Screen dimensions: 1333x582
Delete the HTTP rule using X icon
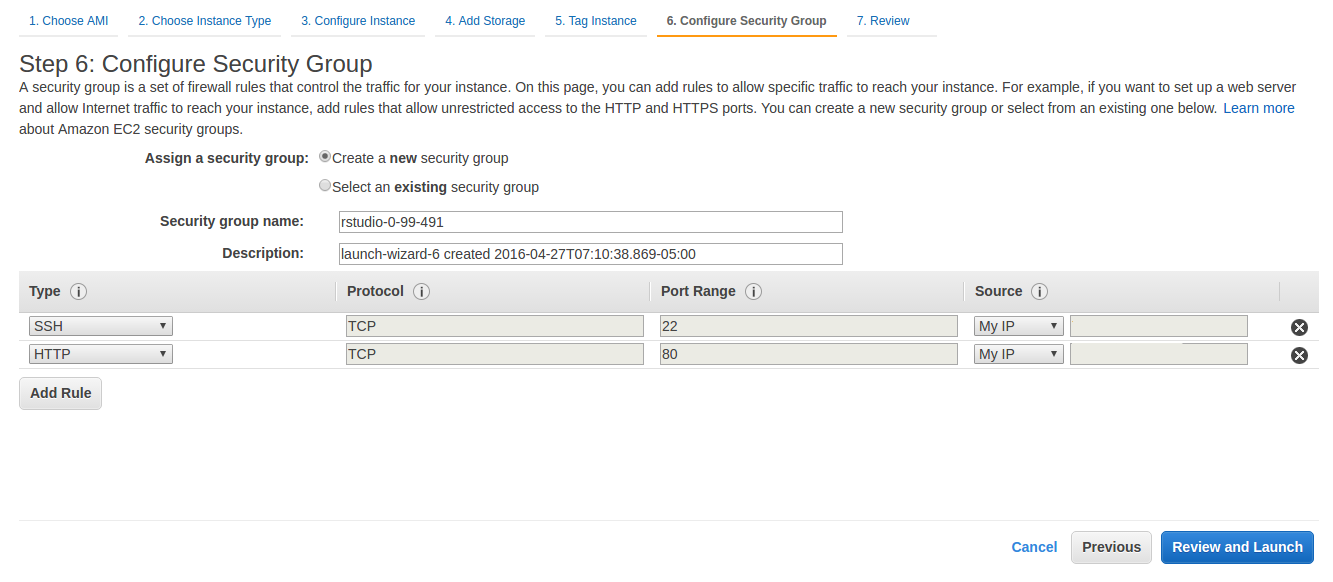1299,355
